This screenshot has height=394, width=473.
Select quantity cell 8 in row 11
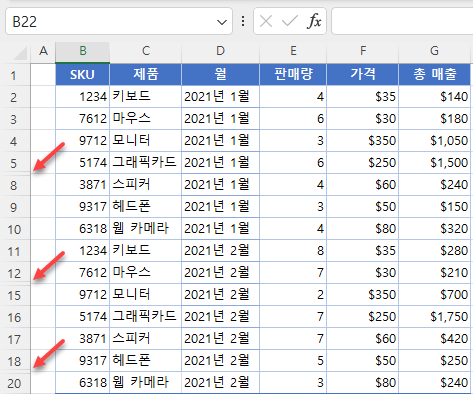(x=293, y=251)
